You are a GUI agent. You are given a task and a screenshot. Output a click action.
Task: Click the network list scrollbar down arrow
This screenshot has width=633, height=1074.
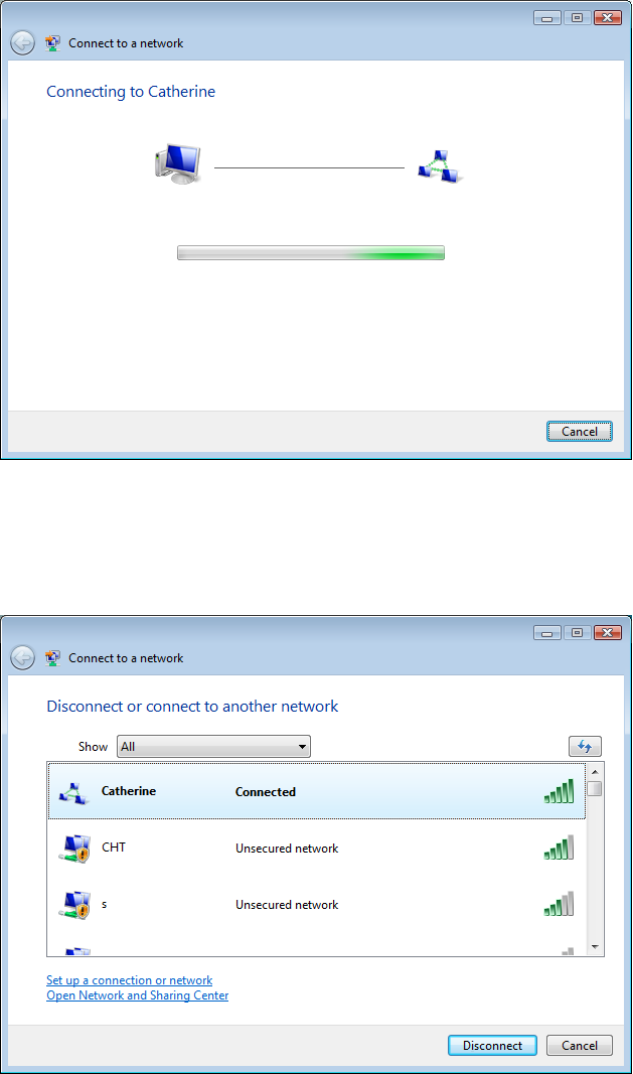pos(595,947)
